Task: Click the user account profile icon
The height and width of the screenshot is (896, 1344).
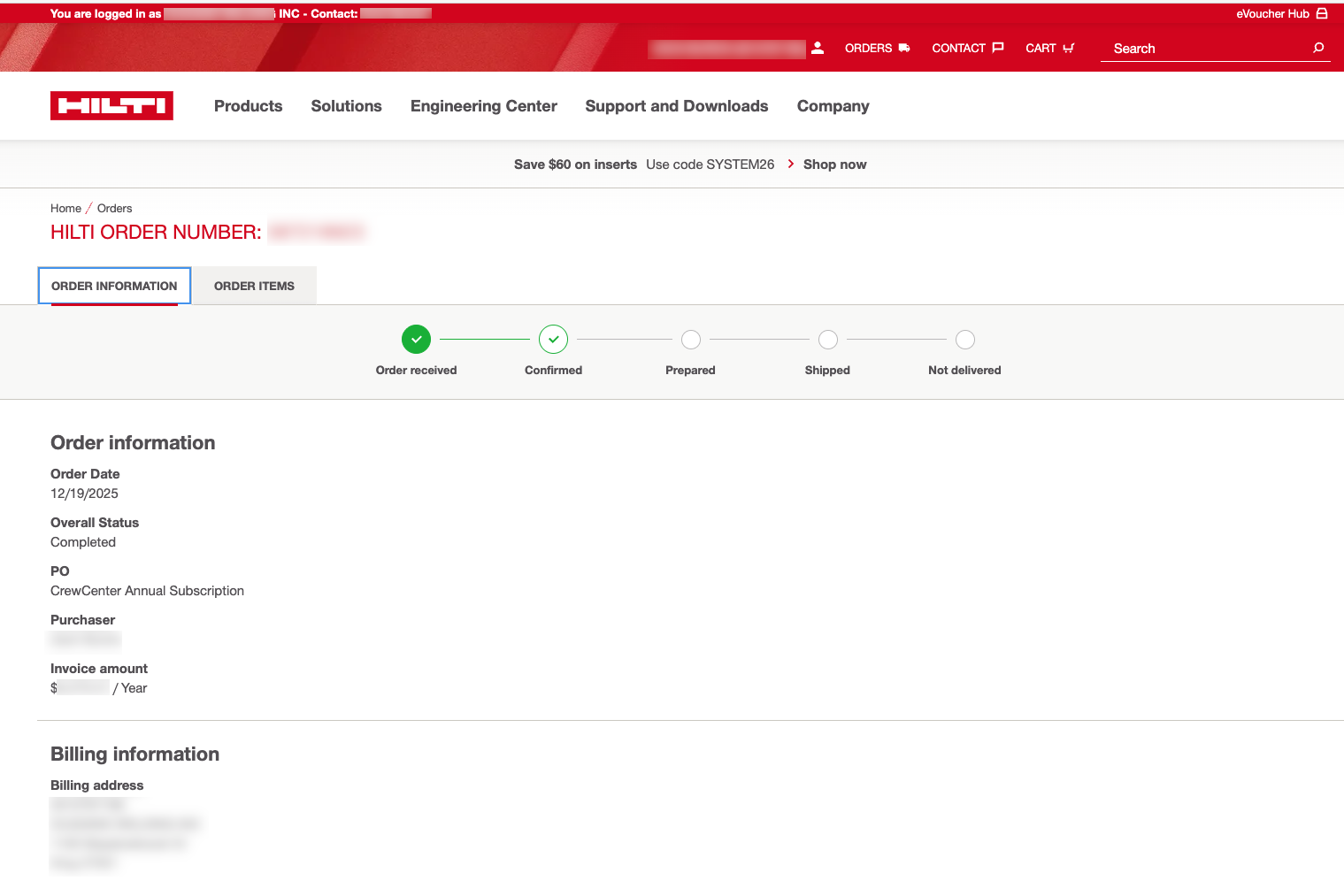Action: (x=818, y=48)
